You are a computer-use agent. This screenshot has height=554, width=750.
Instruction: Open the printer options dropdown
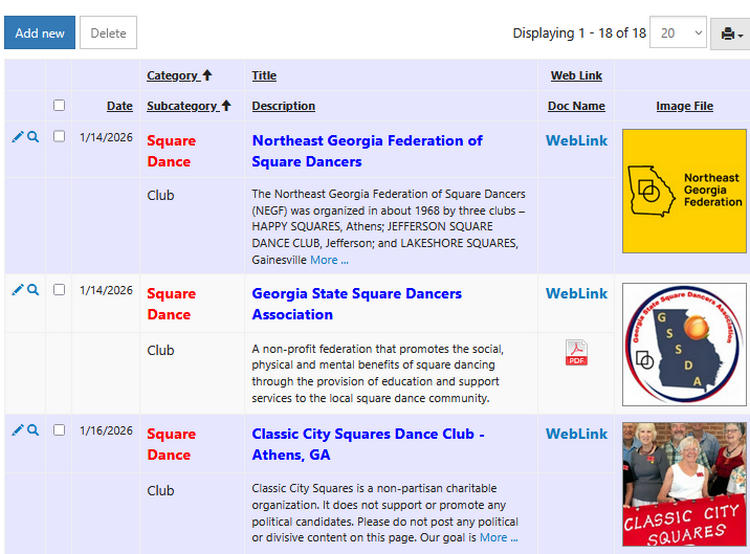[x=731, y=33]
